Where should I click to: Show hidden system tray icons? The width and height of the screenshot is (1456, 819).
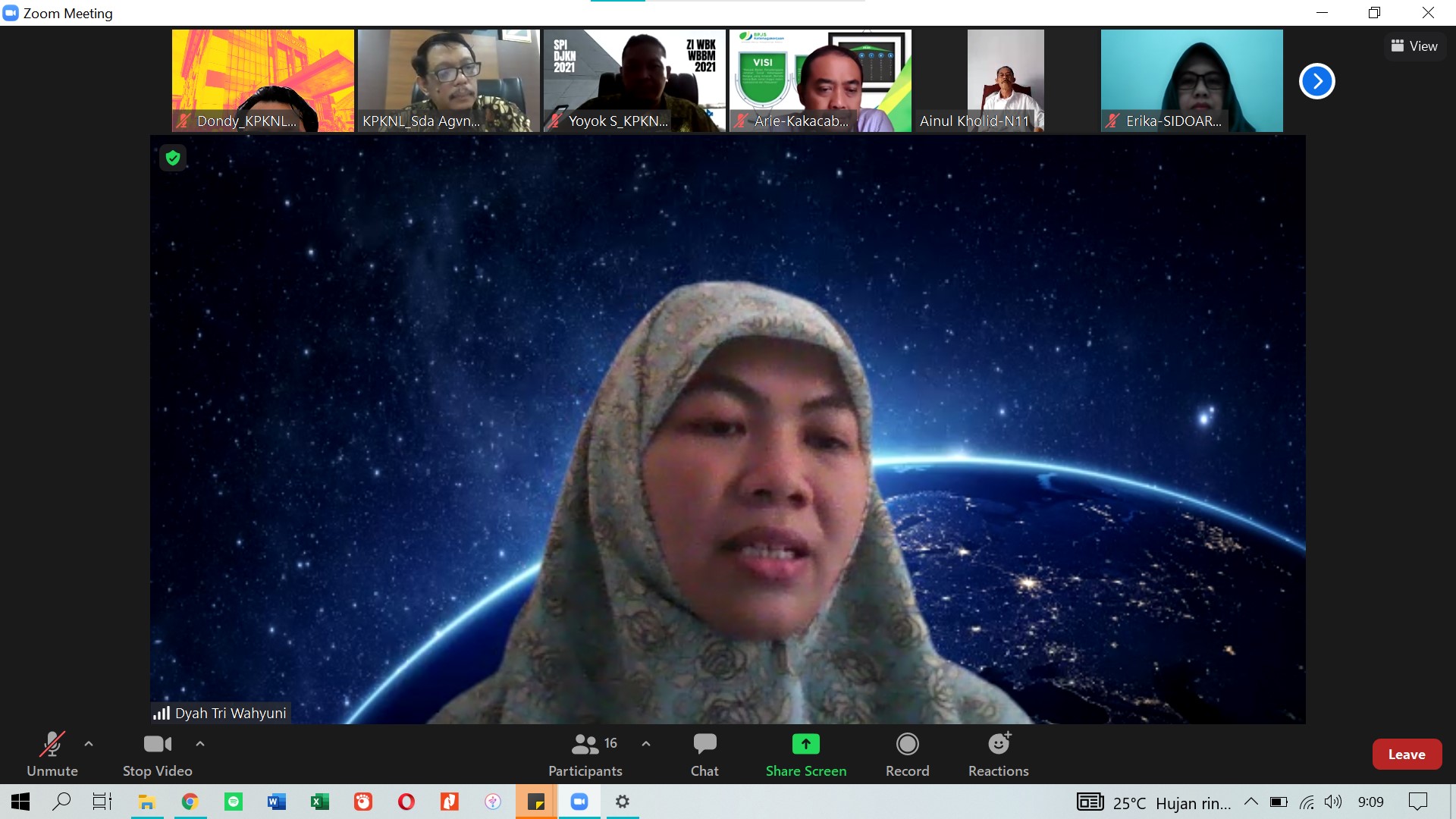click(x=1250, y=802)
